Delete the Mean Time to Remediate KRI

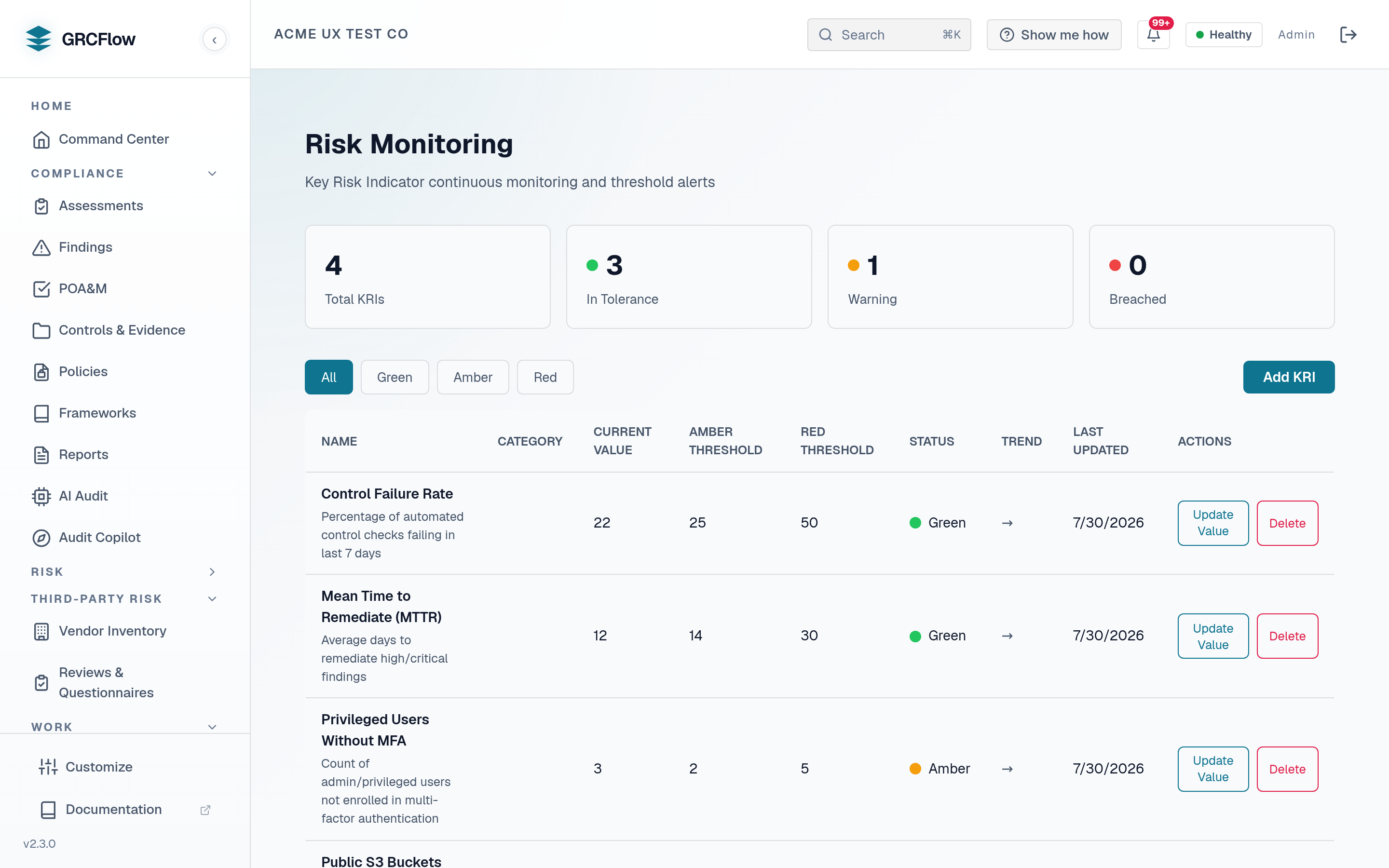pos(1287,636)
